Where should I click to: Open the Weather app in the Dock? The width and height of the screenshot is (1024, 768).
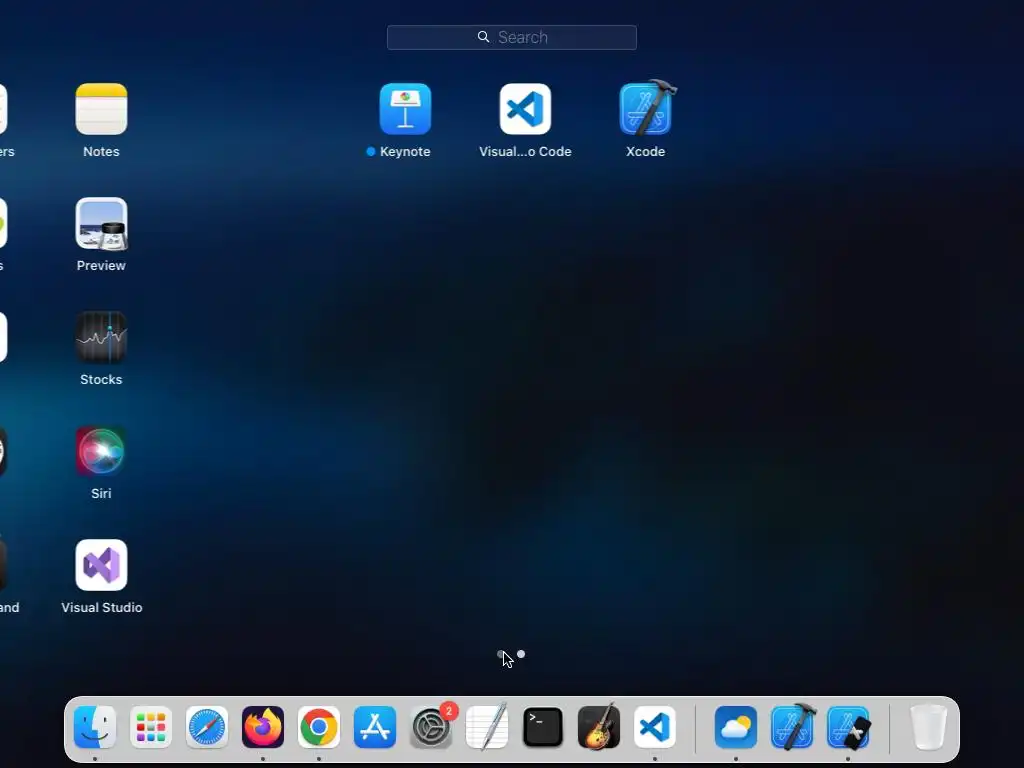pos(736,727)
